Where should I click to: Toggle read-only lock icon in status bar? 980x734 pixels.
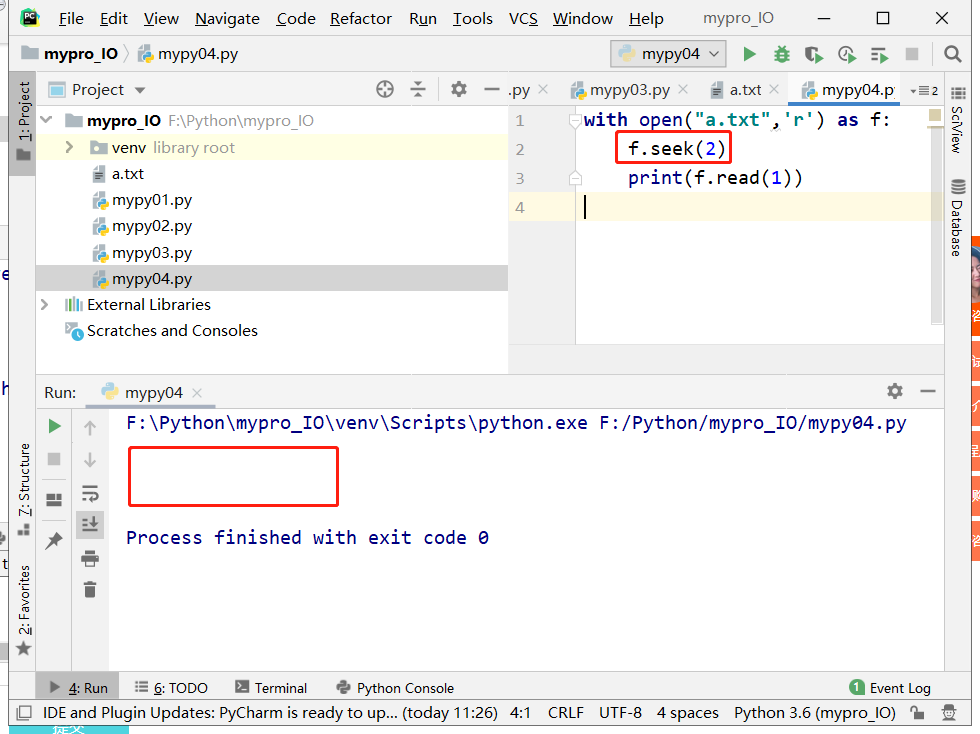917,713
